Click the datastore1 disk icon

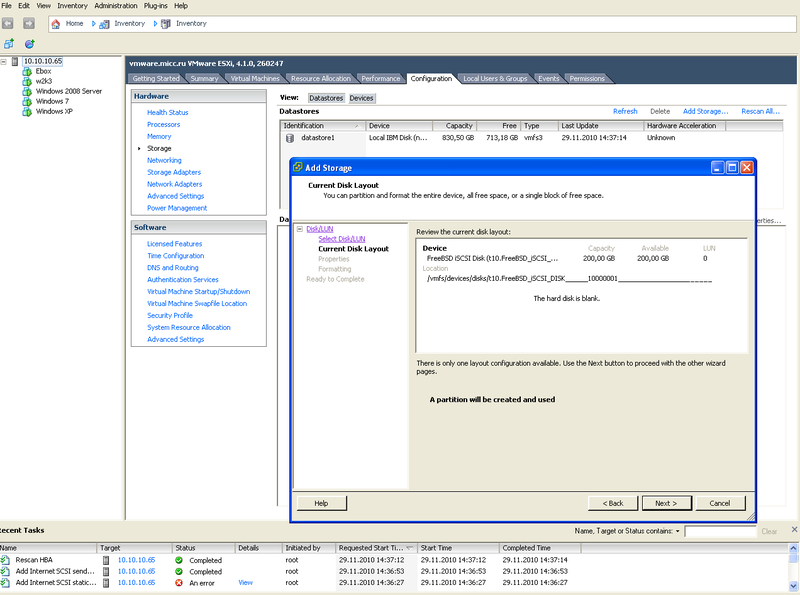tap(290, 138)
